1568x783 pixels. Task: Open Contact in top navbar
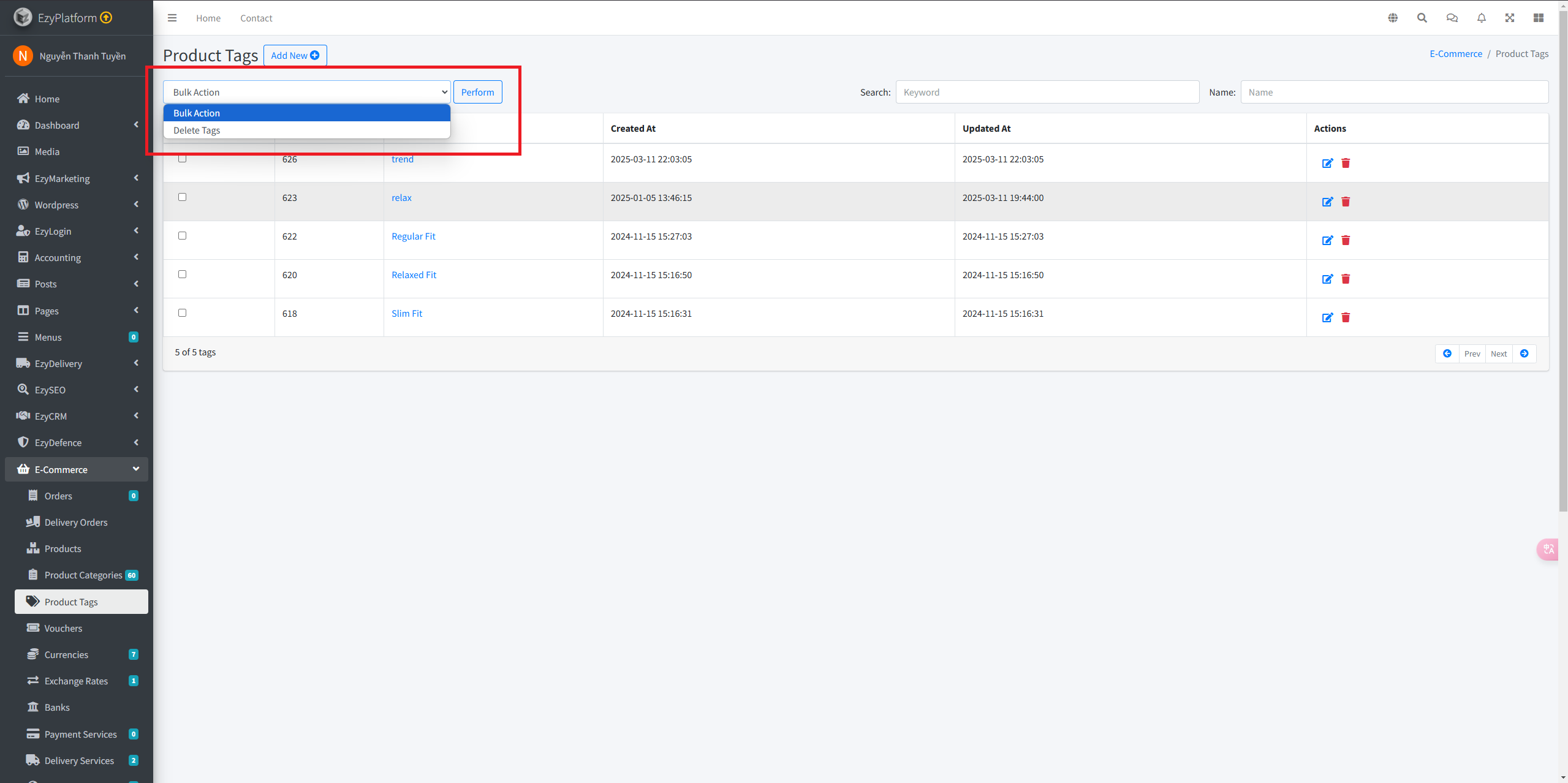(x=256, y=18)
